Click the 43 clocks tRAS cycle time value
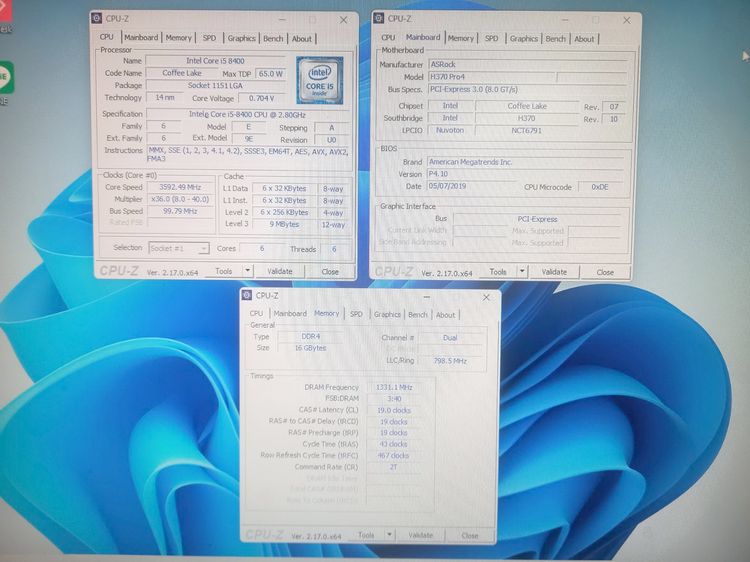 (x=394, y=444)
